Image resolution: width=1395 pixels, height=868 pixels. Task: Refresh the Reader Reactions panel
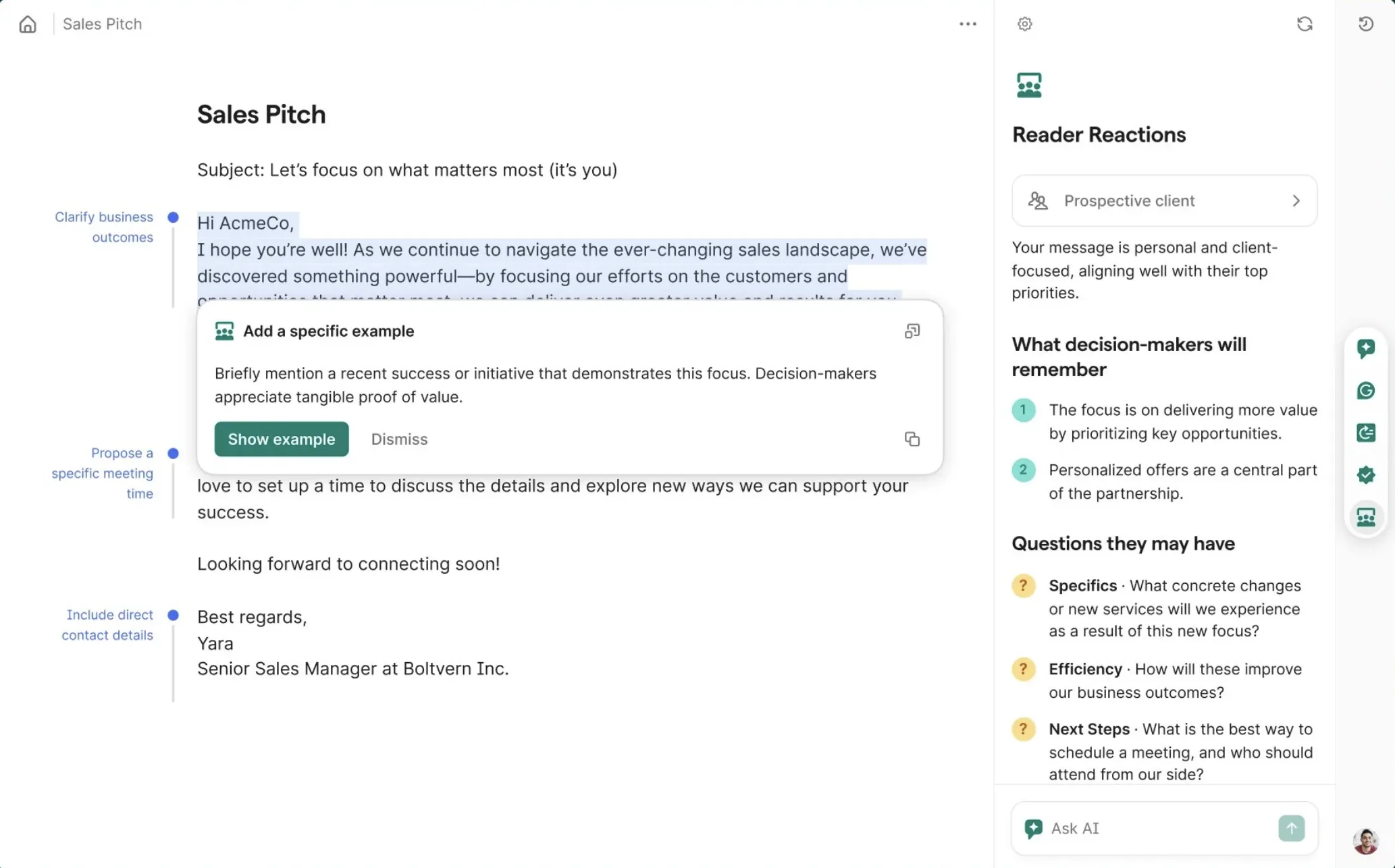[x=1305, y=24]
